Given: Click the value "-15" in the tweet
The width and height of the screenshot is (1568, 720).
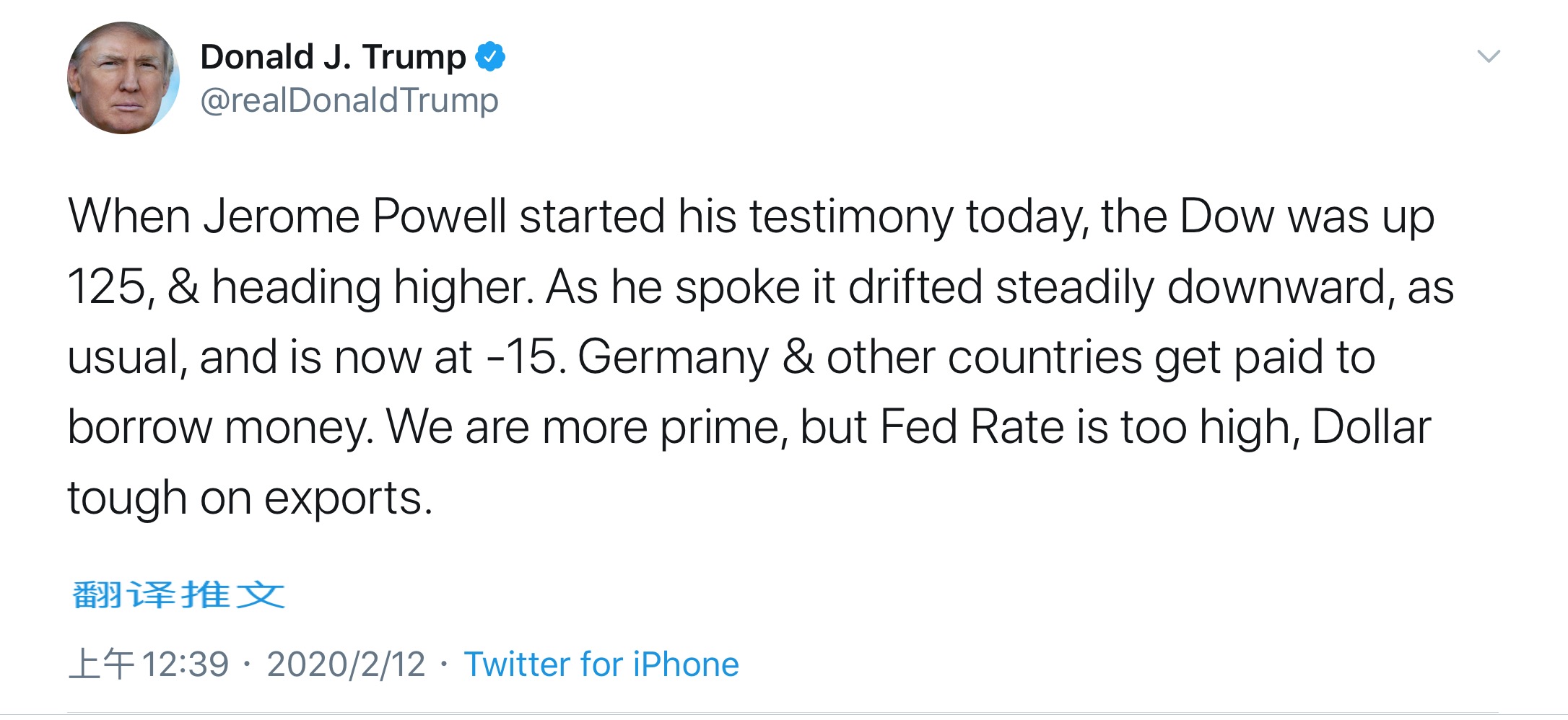Looking at the screenshot, I should coord(521,357).
